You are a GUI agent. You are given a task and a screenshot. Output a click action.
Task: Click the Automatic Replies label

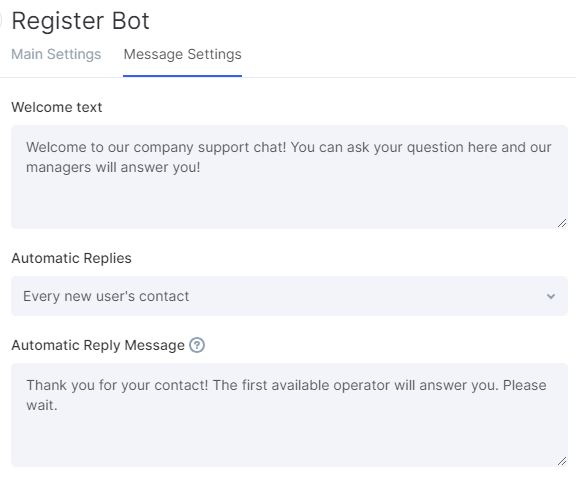click(x=71, y=258)
